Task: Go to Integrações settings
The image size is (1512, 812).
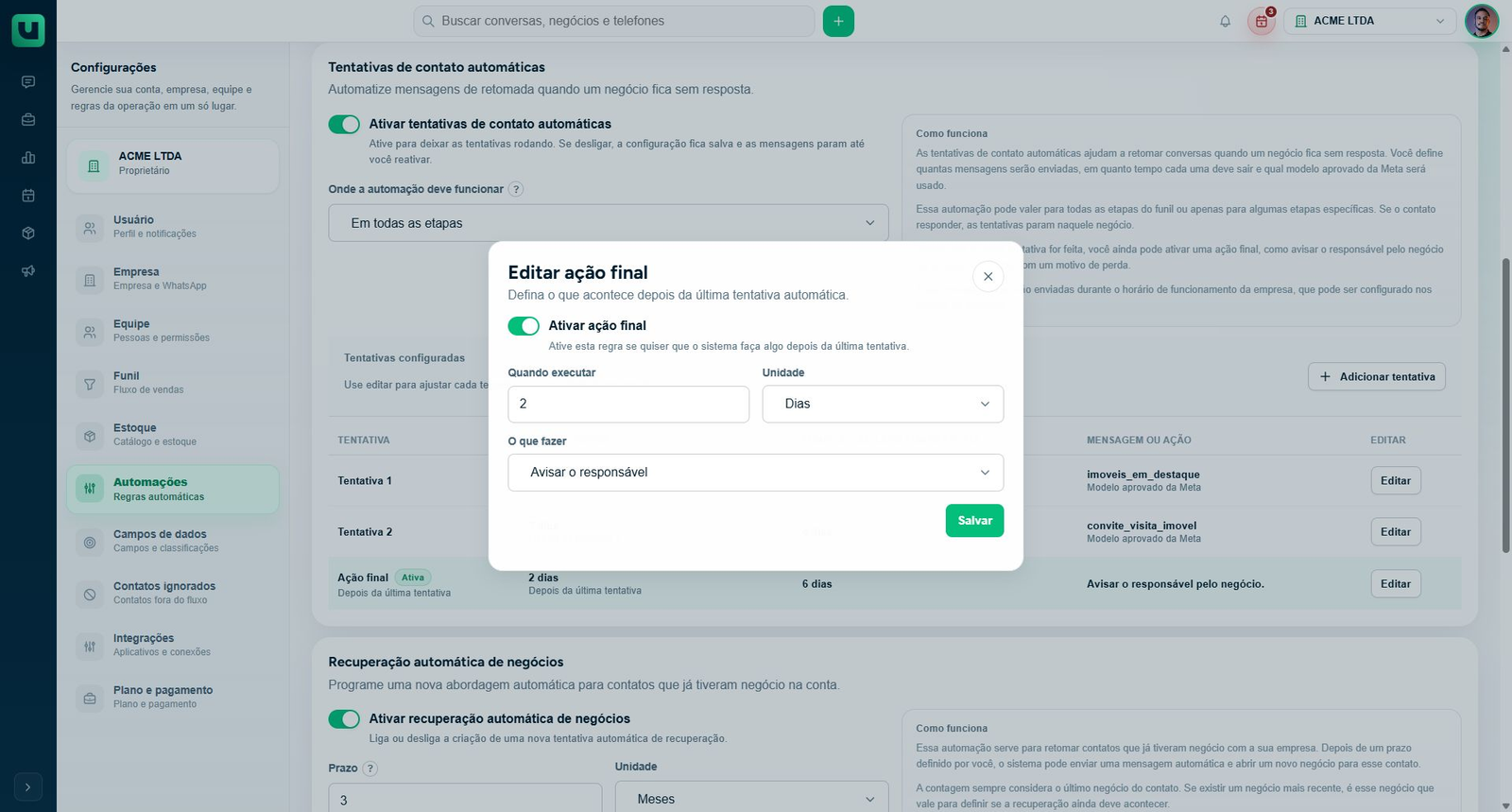Action: coord(173,646)
